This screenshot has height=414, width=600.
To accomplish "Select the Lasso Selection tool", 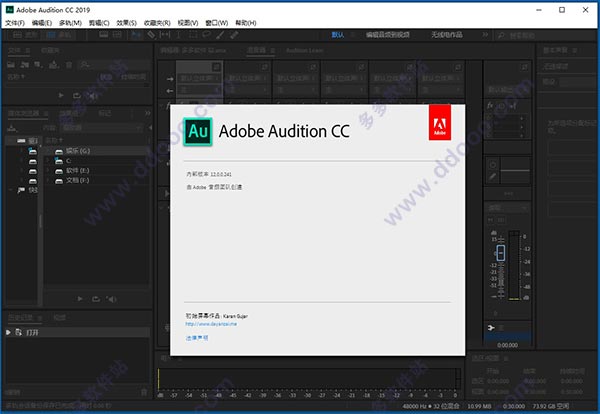I will click(x=207, y=35).
